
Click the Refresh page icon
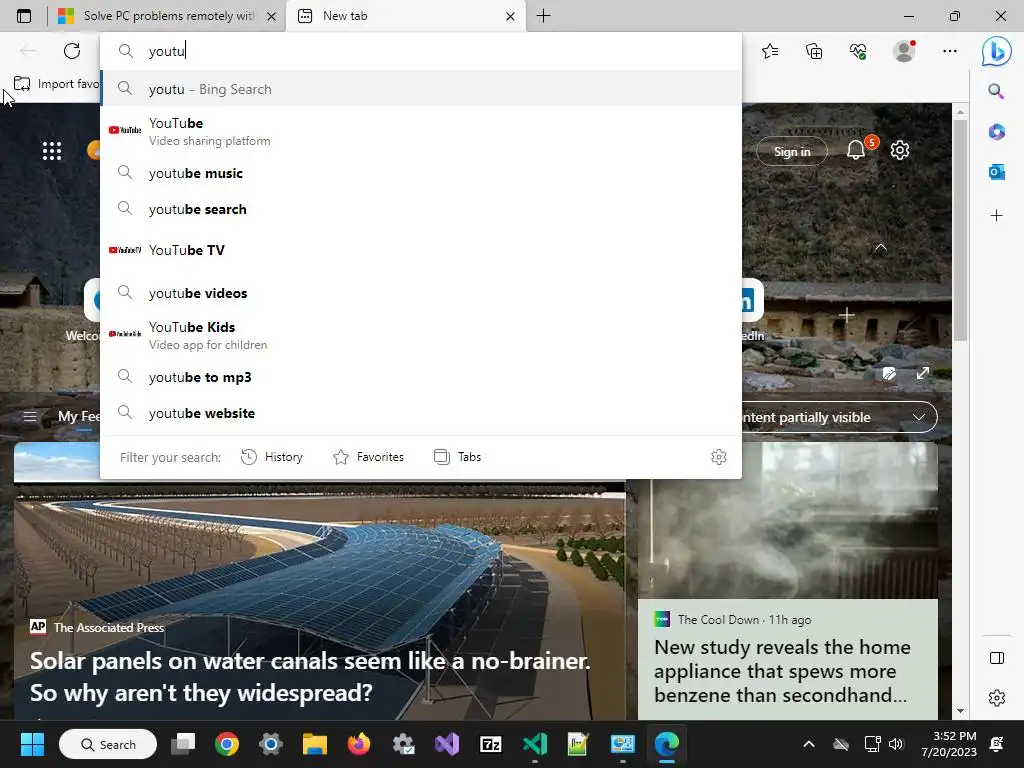click(x=72, y=51)
